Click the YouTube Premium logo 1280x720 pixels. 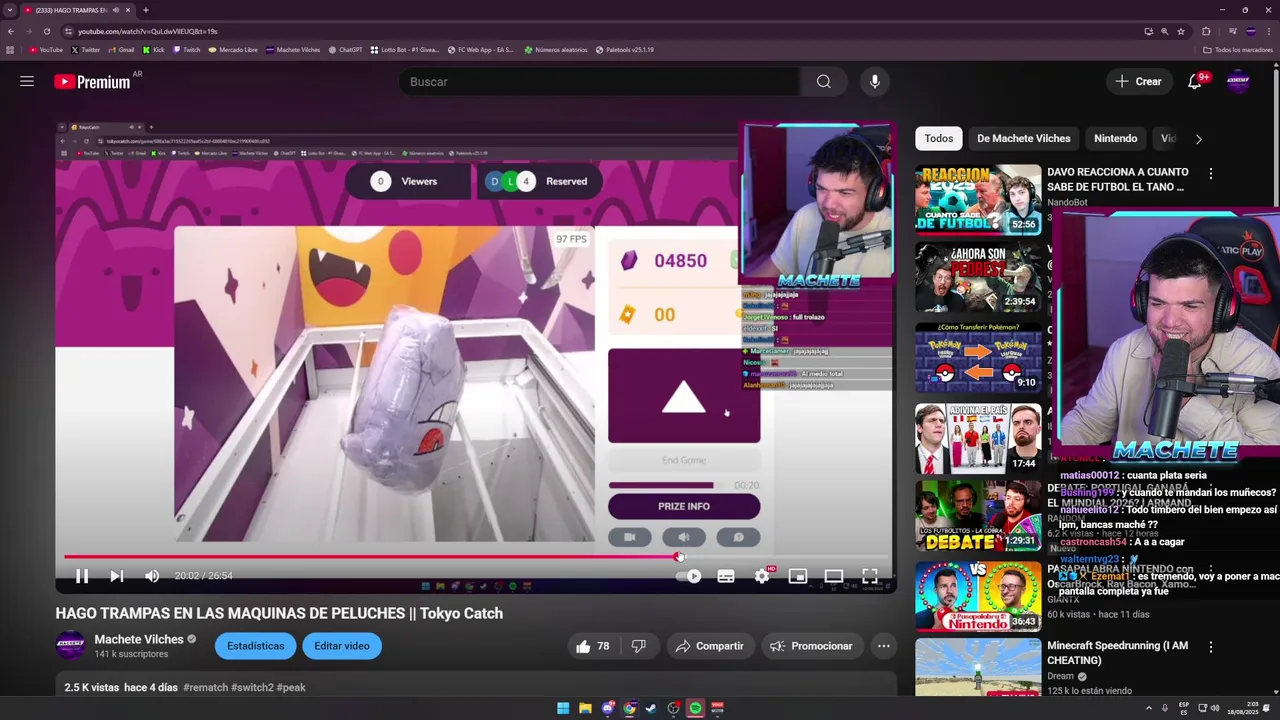tap(92, 82)
